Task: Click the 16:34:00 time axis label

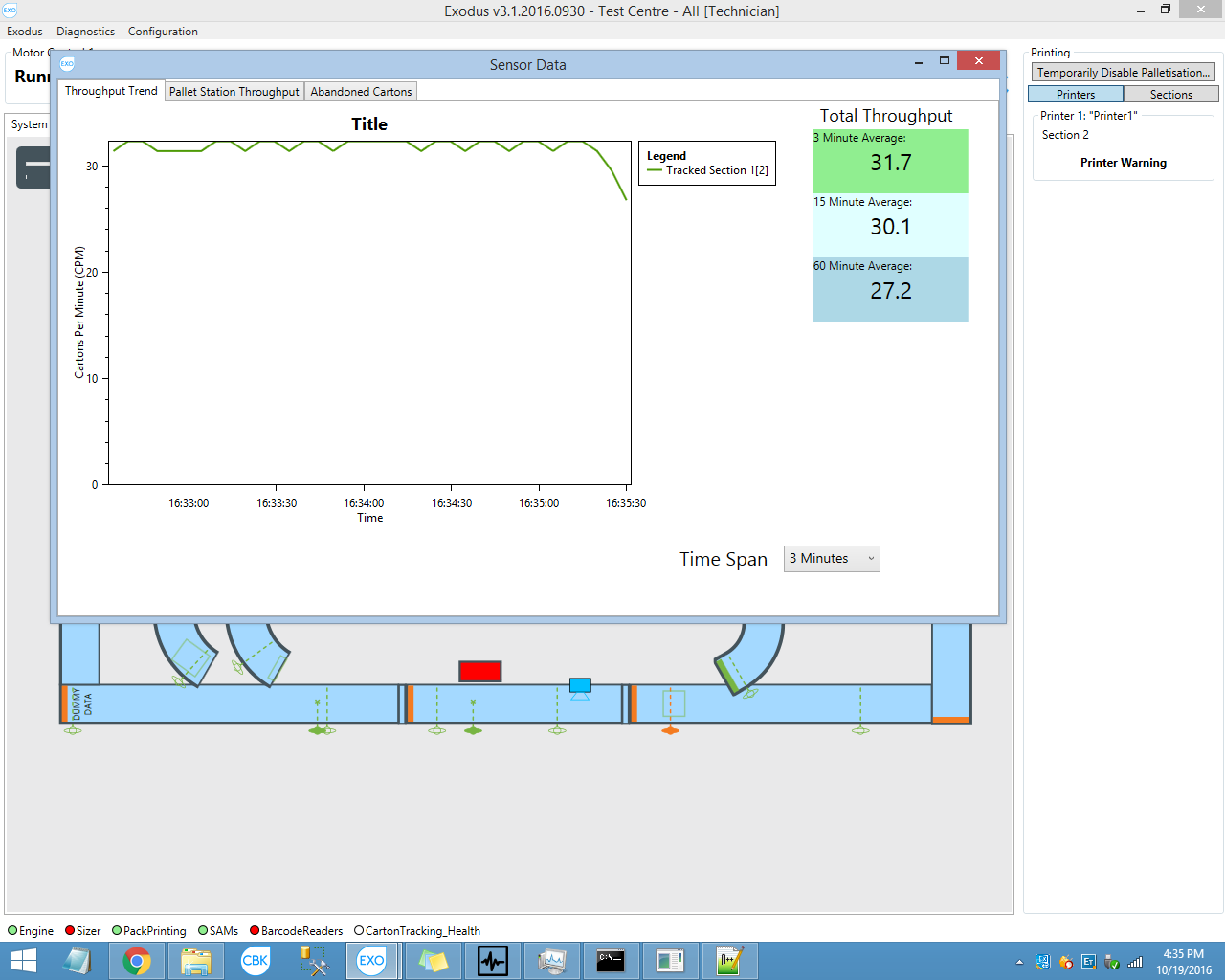Action: (x=364, y=503)
